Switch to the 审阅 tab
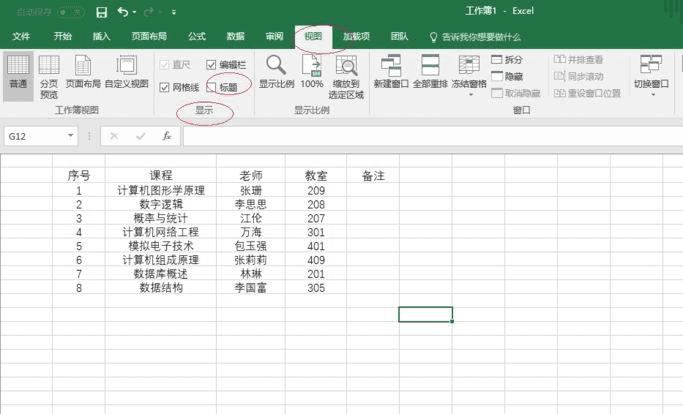The image size is (683, 414). (274, 36)
